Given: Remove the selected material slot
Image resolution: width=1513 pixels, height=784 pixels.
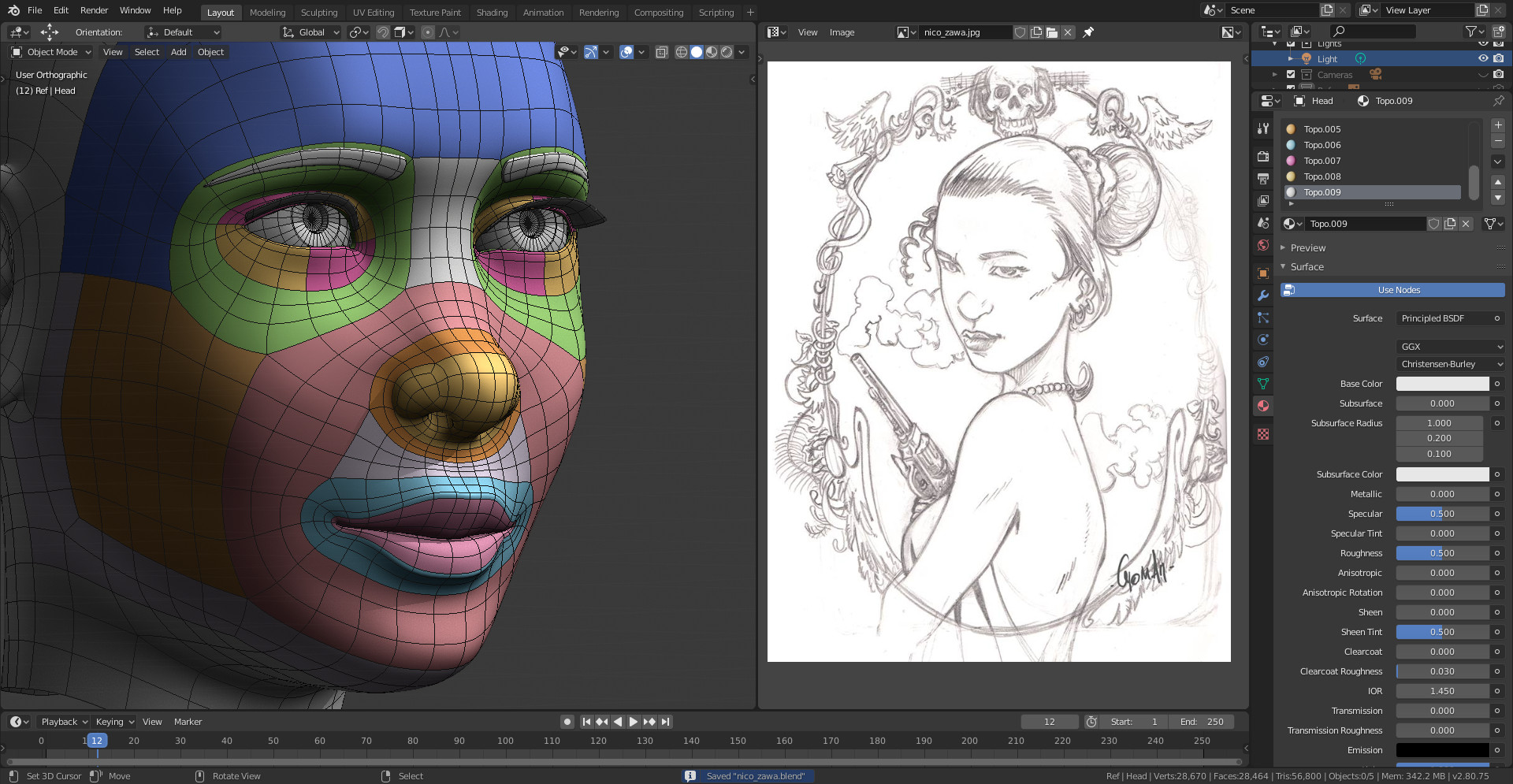Looking at the screenshot, I should pos(1498,141).
